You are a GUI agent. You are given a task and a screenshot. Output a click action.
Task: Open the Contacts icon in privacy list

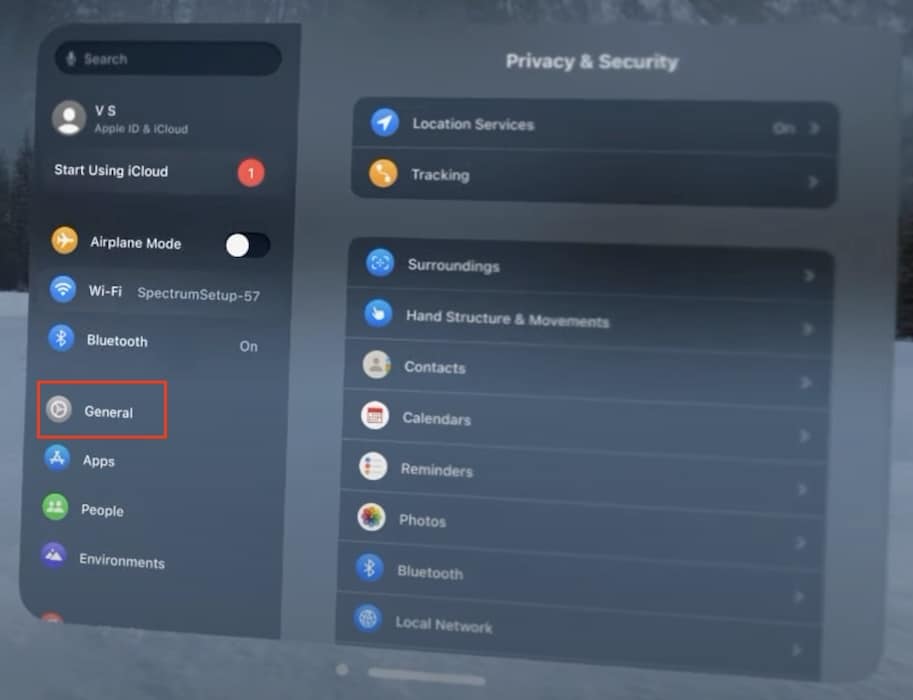[x=377, y=365]
